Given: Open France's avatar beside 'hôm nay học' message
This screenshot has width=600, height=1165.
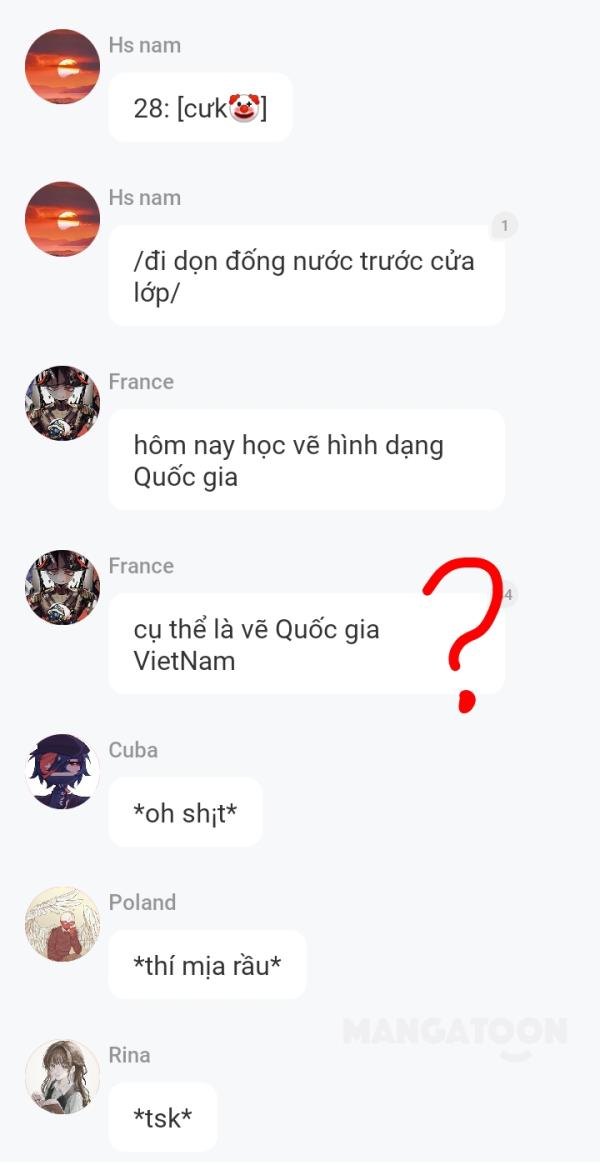Looking at the screenshot, I should coord(62,403).
